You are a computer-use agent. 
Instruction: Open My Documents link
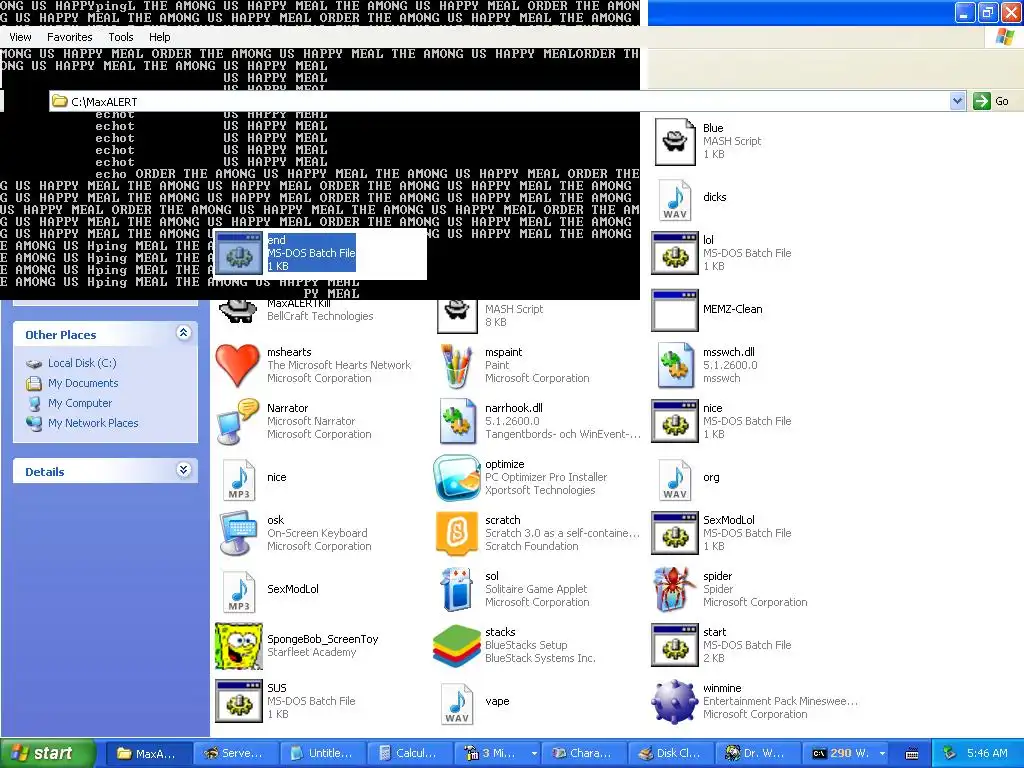click(83, 383)
